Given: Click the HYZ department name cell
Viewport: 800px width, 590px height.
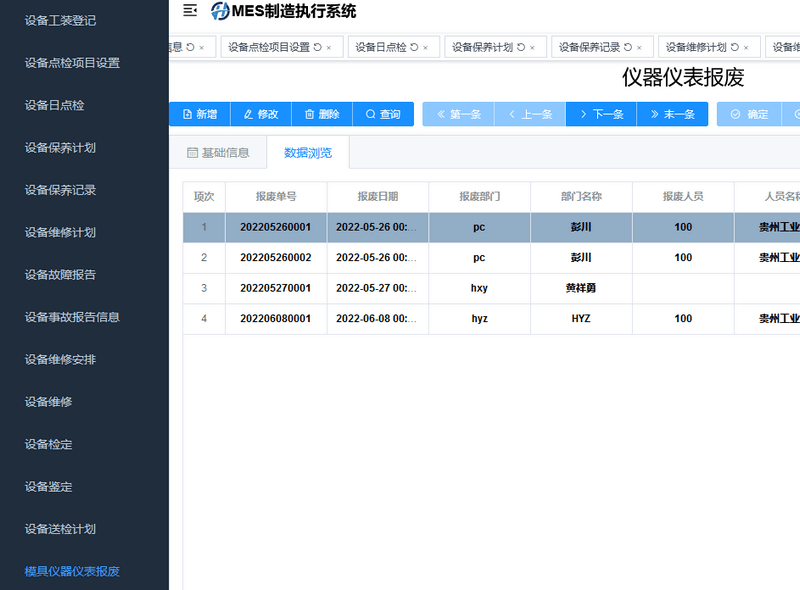Looking at the screenshot, I should click(581, 318).
